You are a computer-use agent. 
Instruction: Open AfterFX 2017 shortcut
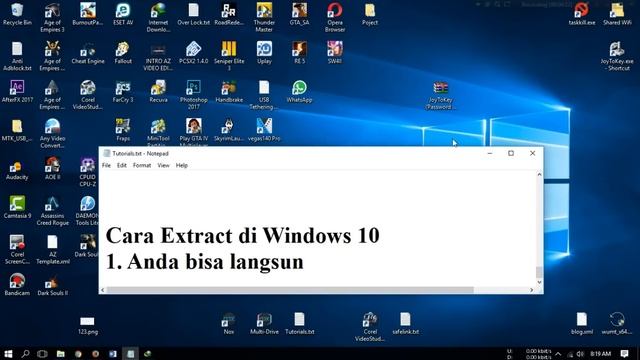pos(17,92)
